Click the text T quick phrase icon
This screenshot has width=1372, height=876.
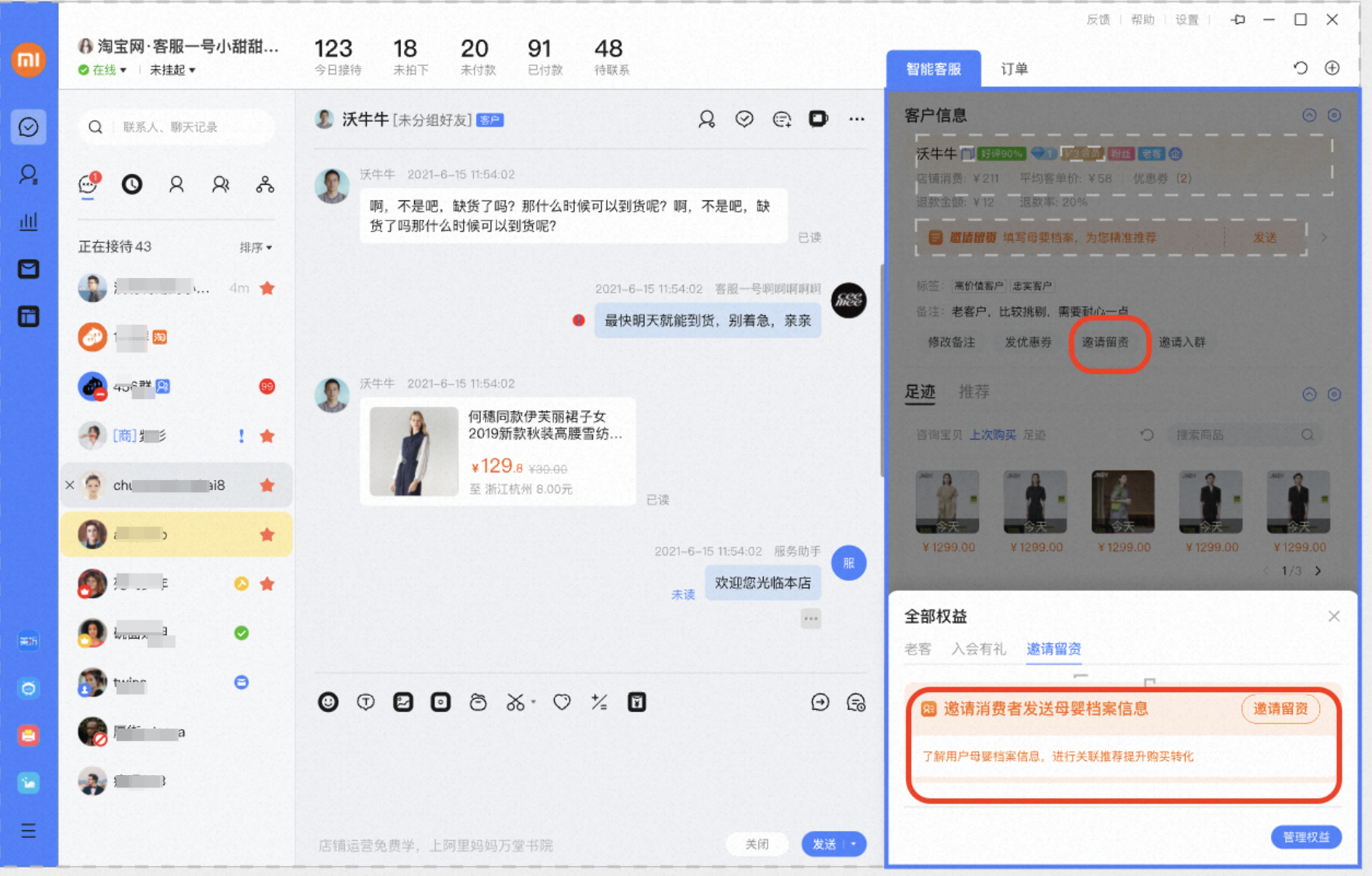[x=365, y=702]
